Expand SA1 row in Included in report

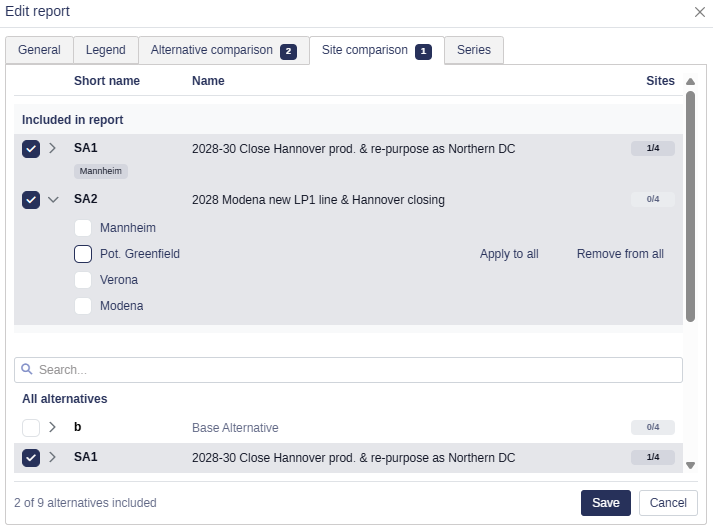pyautogui.click(x=53, y=148)
